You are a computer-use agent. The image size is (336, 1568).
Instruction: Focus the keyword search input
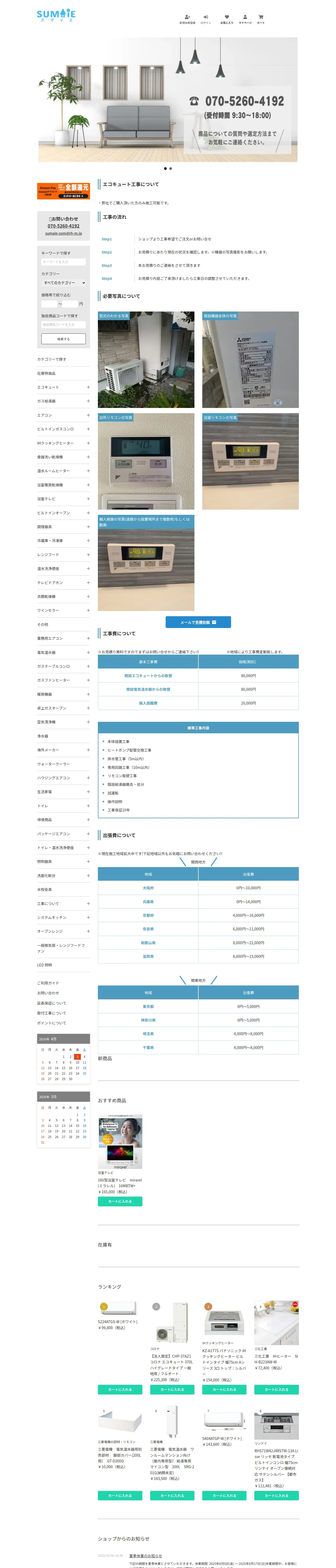[63, 262]
